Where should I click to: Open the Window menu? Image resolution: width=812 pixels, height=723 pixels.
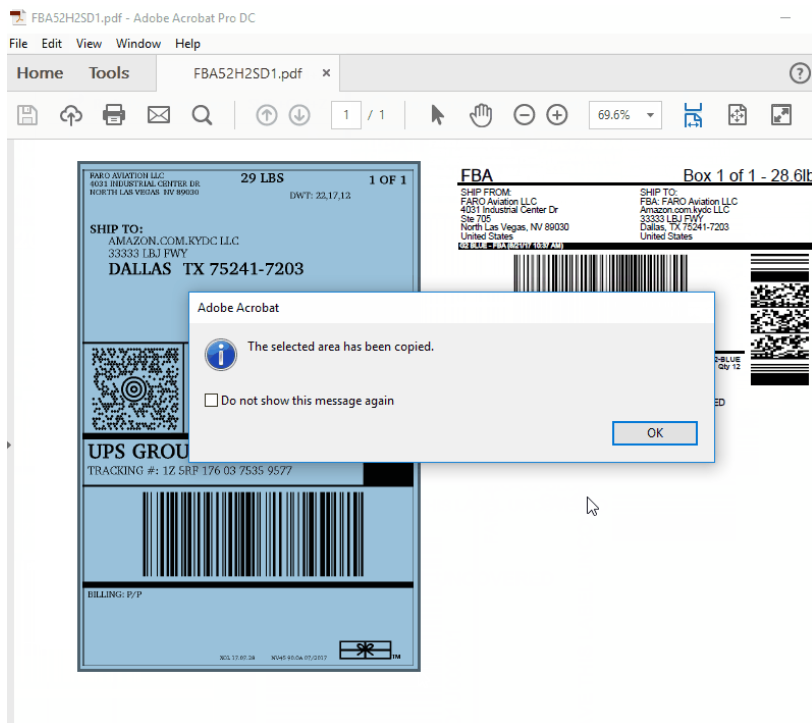pos(138,44)
